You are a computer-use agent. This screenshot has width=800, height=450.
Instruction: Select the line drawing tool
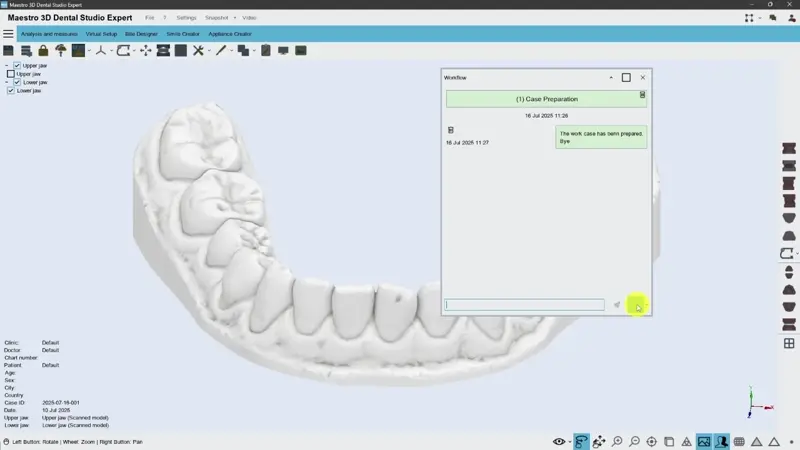tap(221, 51)
